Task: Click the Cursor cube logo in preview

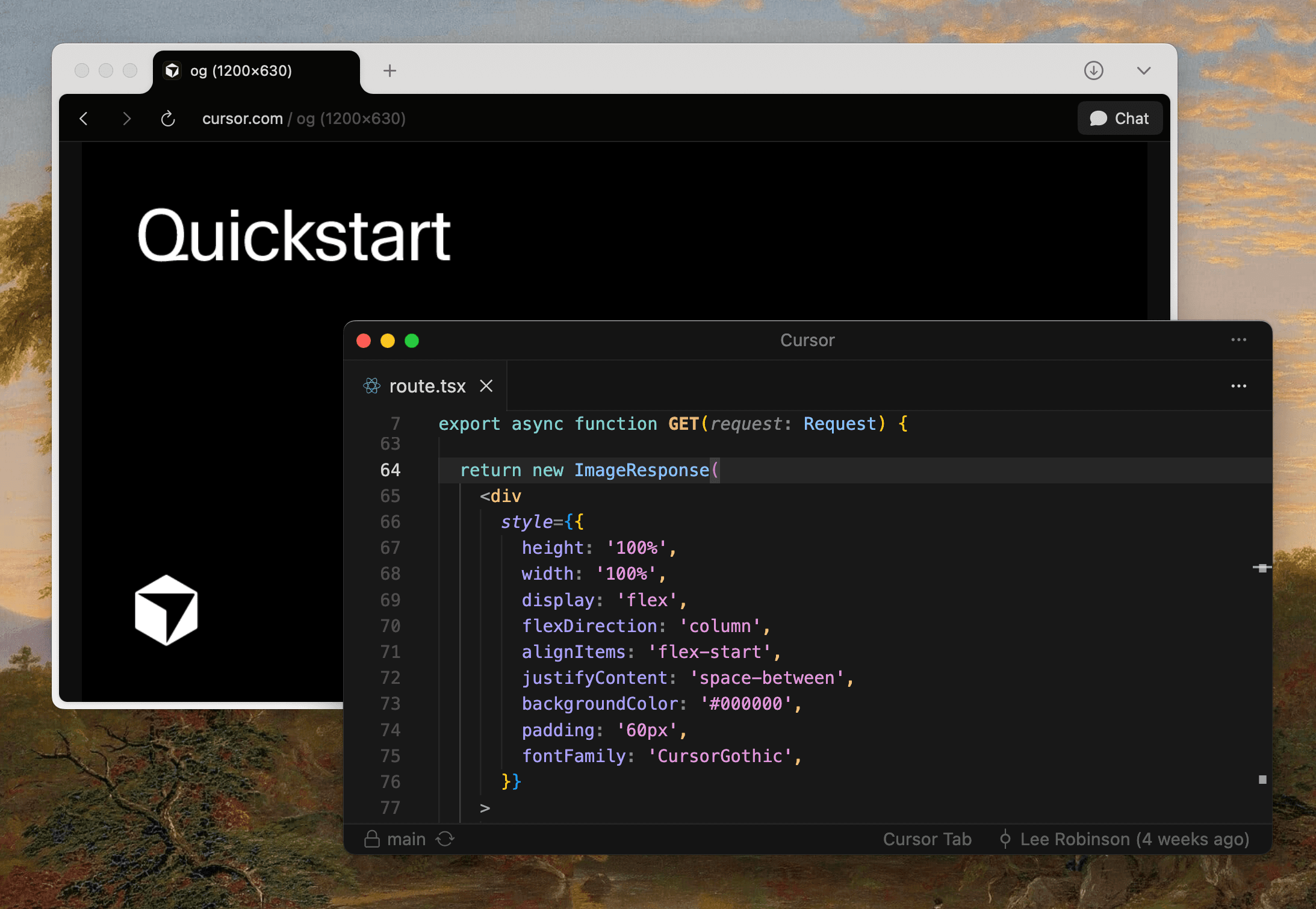Action: click(166, 610)
